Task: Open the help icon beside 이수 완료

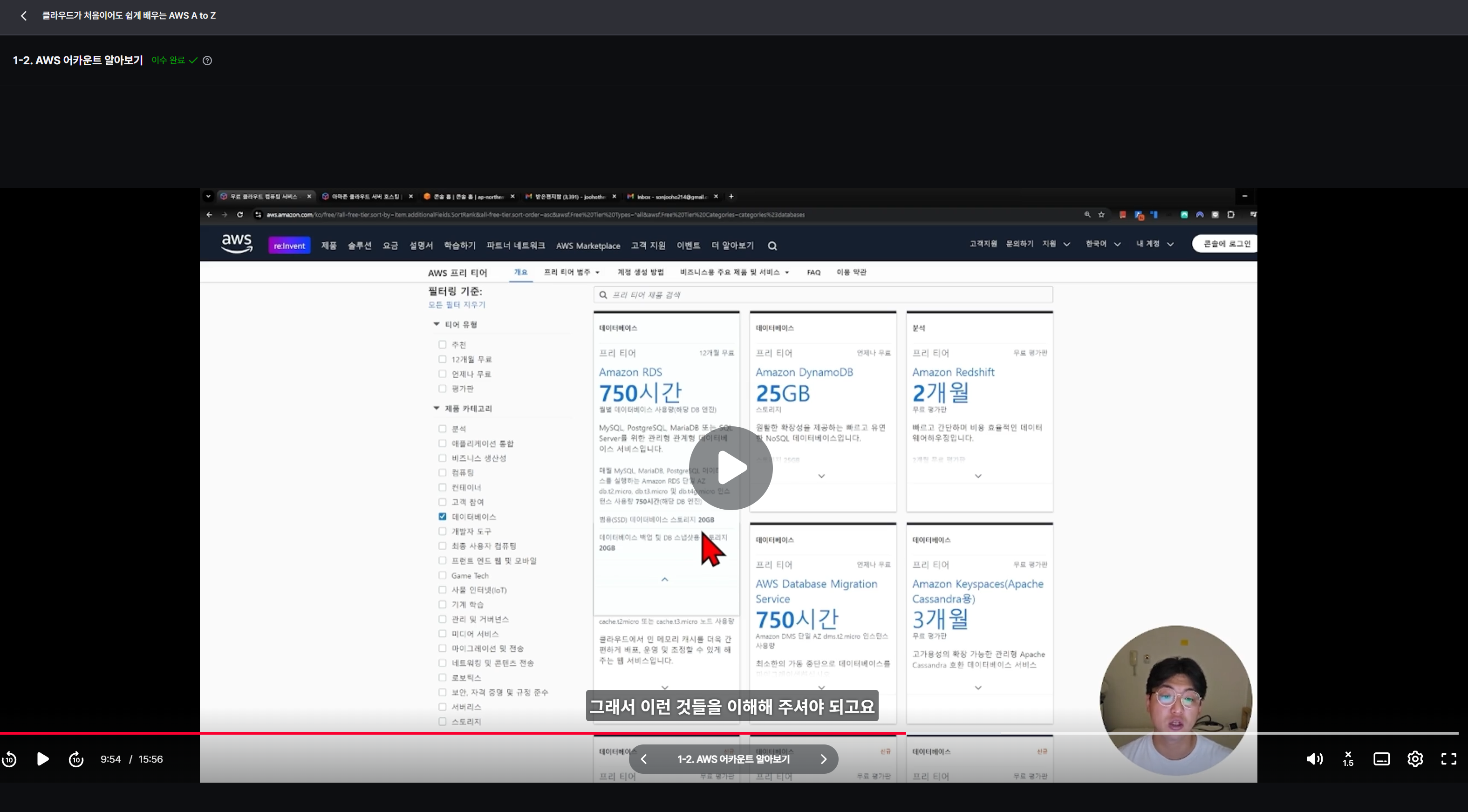Action: coord(207,61)
